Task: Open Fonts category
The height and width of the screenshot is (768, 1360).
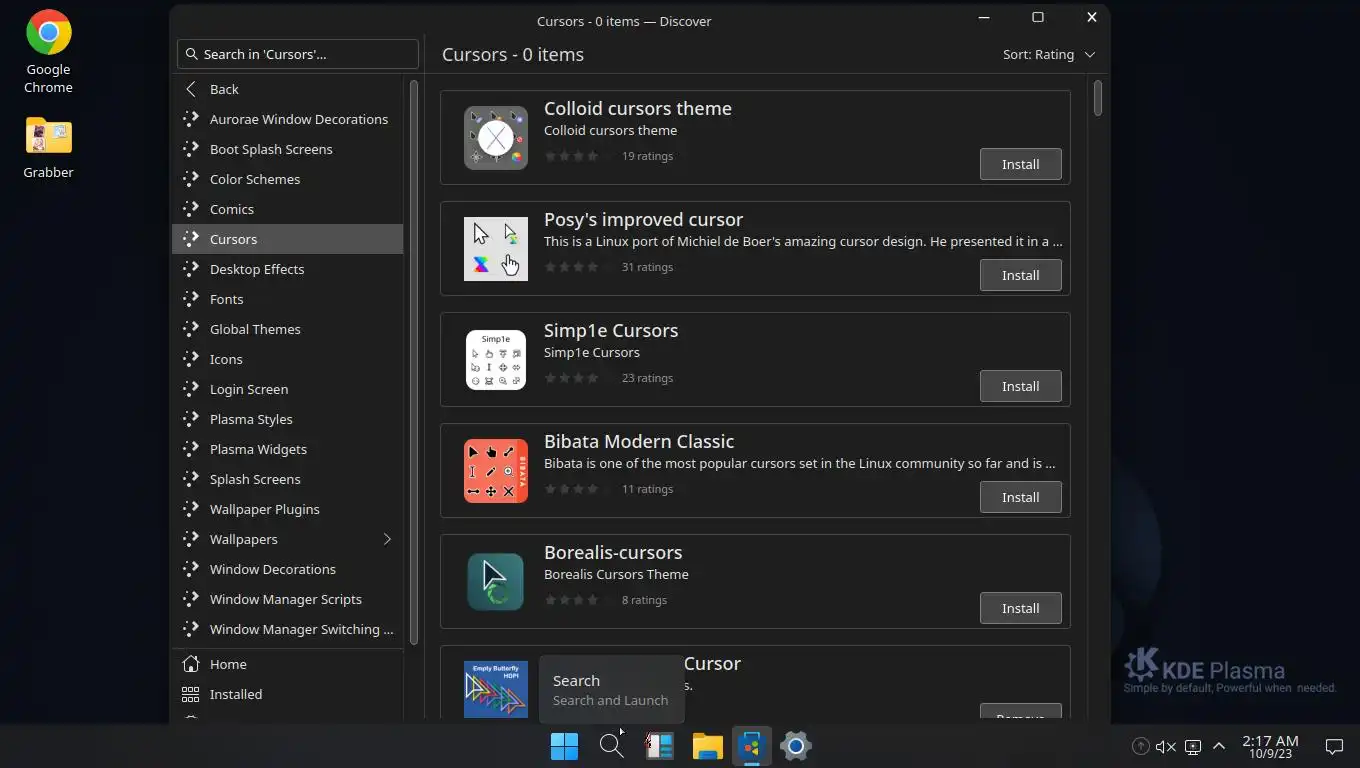Action: coord(288,299)
